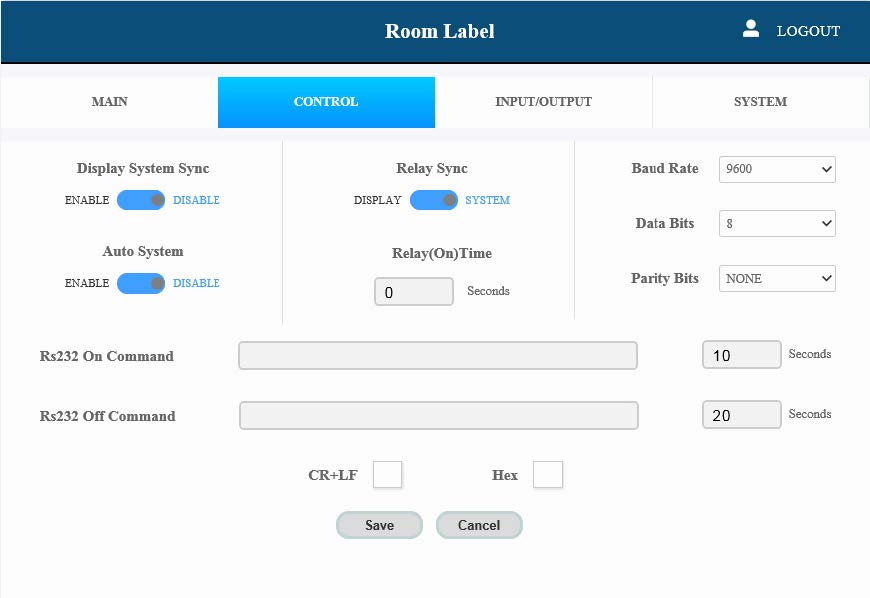870x598 pixels.
Task: Enable the CR+LF checkbox
Action: pos(387,475)
